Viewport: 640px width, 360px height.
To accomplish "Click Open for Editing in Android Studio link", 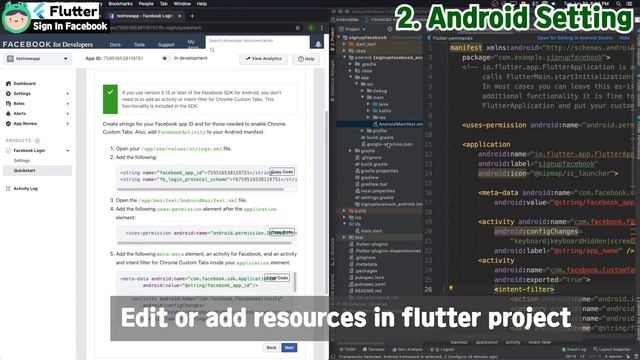I will point(575,38).
